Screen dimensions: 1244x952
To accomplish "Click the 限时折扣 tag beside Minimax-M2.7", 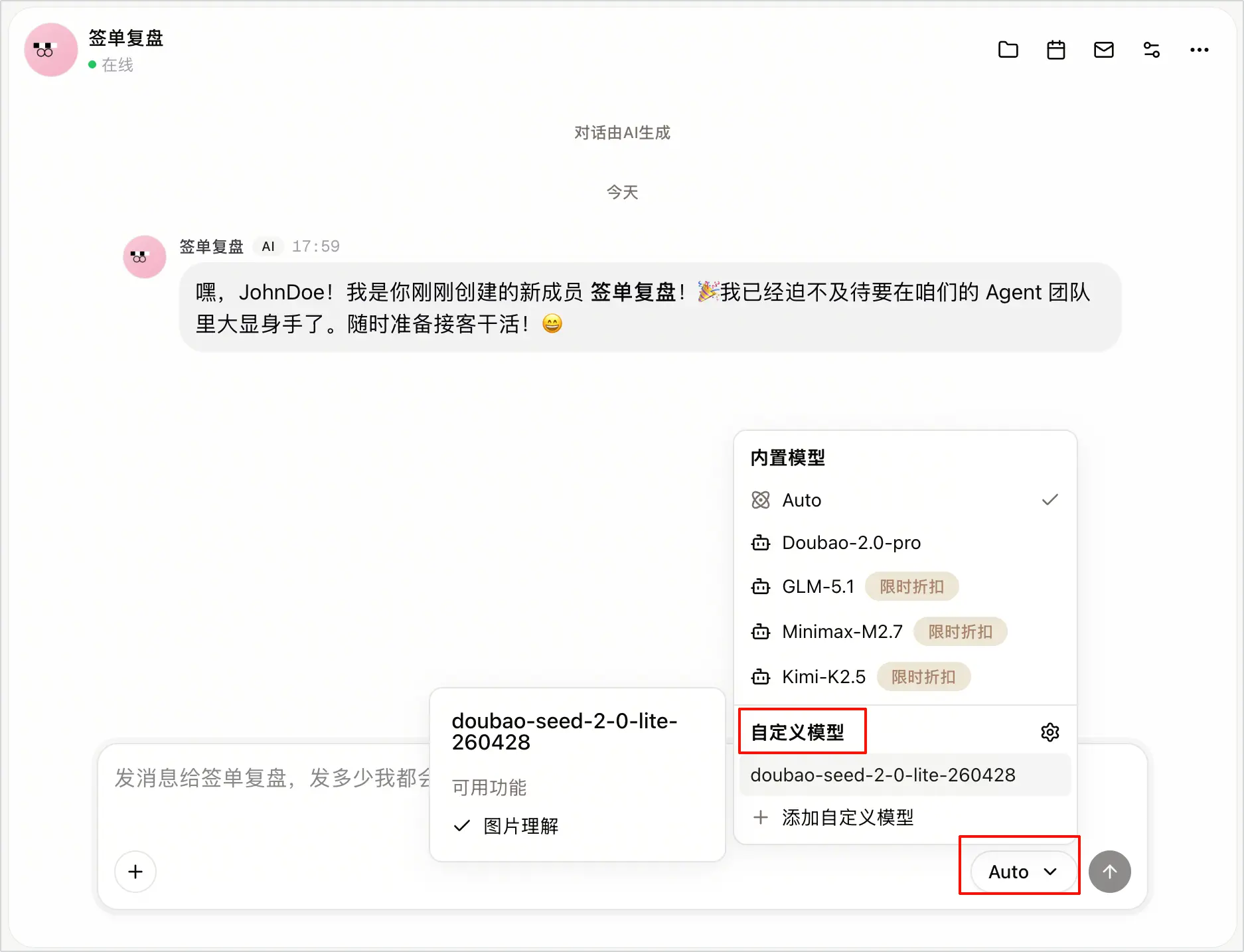I will coord(960,631).
